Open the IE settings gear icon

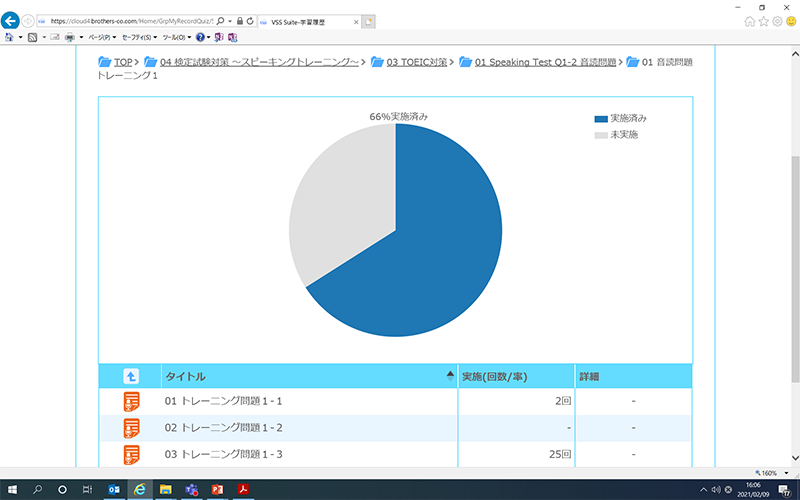(x=777, y=21)
